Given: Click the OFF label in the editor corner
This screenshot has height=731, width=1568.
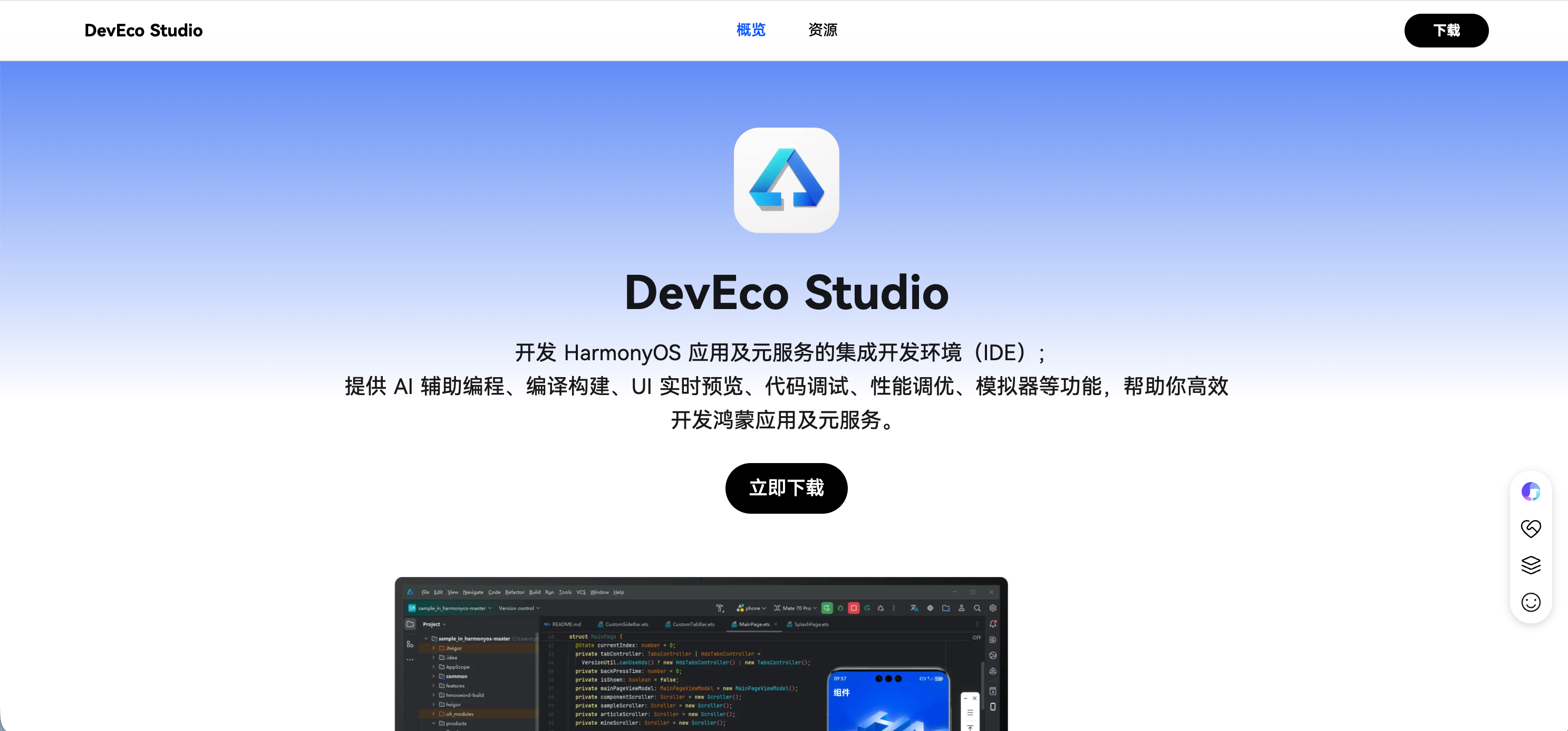Looking at the screenshot, I should tap(976, 638).
